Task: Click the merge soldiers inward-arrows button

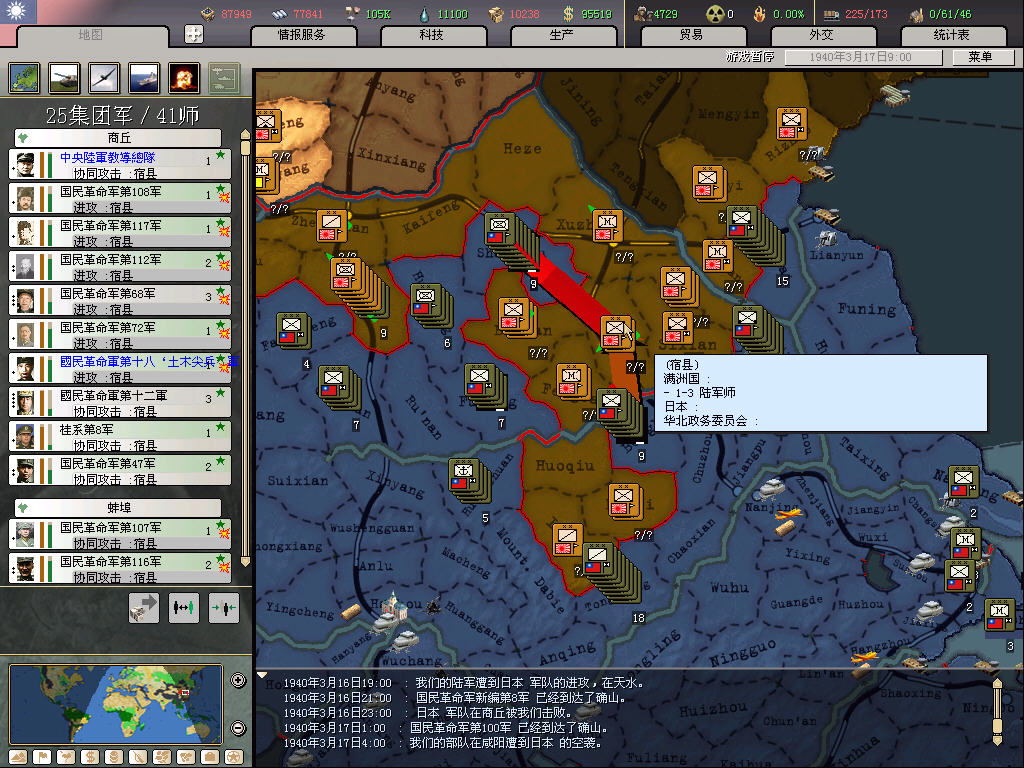Action: pyautogui.click(x=224, y=607)
